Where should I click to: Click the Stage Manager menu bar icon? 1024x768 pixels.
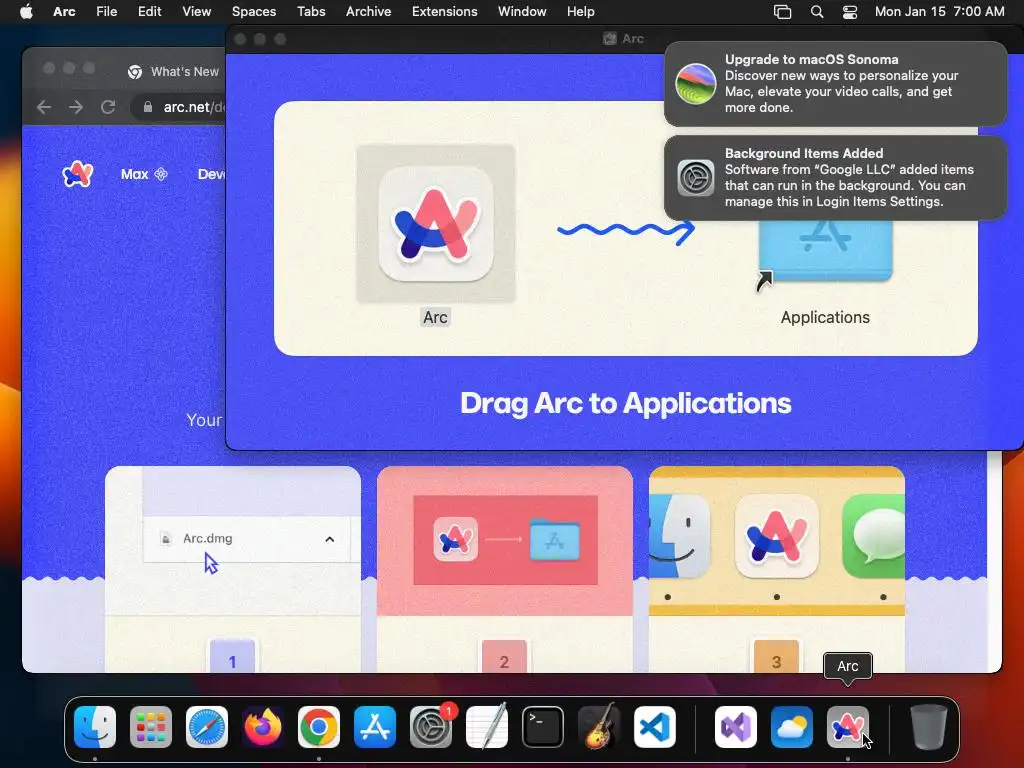point(782,12)
